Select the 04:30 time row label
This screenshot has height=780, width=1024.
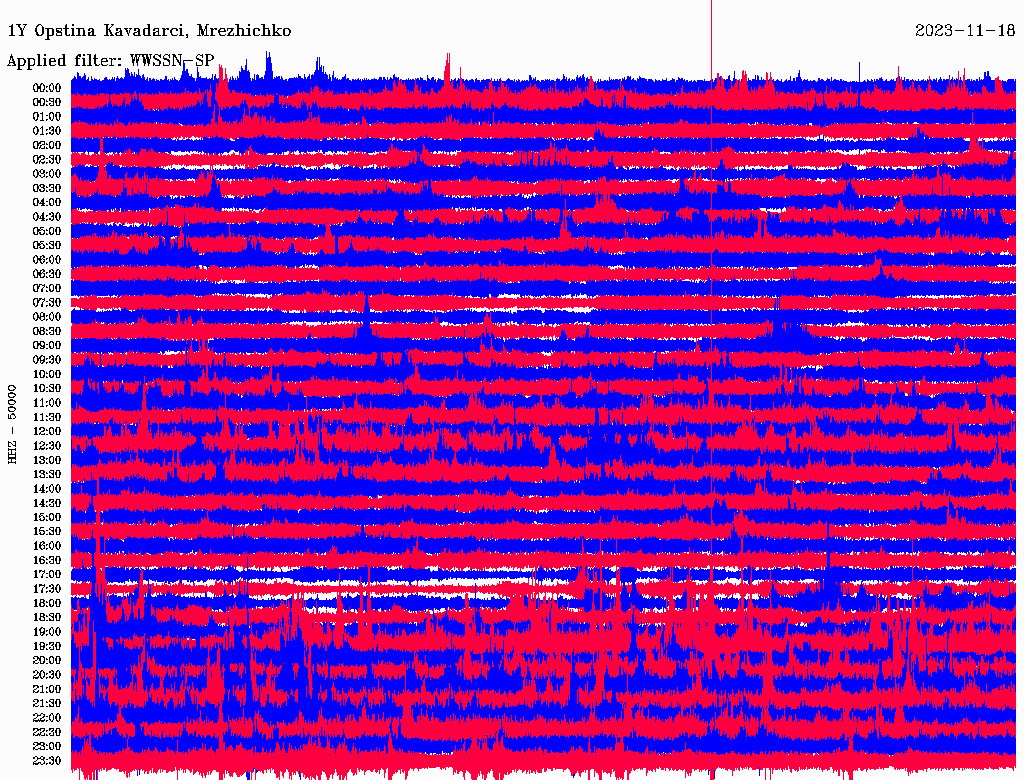click(47, 217)
